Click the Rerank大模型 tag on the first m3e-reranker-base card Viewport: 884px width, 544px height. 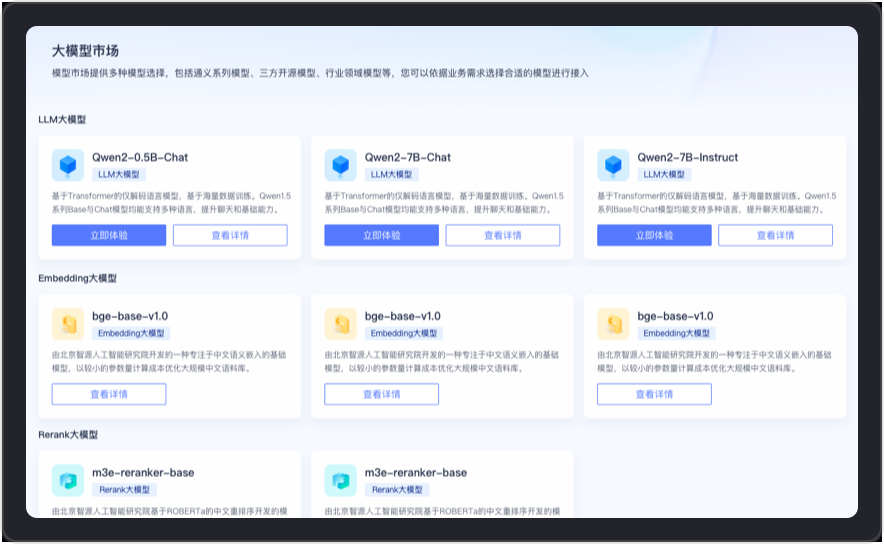tap(125, 490)
